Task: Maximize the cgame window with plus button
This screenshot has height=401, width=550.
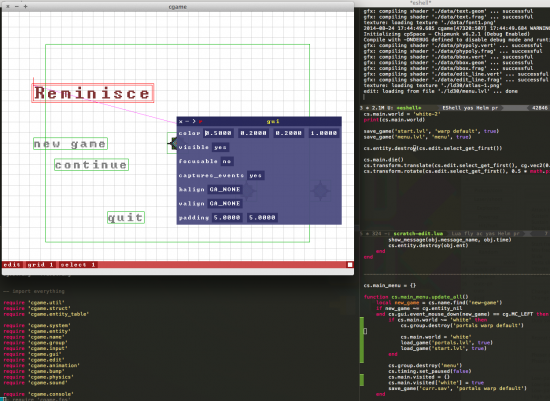Action: pyautogui.click(x=25, y=6)
